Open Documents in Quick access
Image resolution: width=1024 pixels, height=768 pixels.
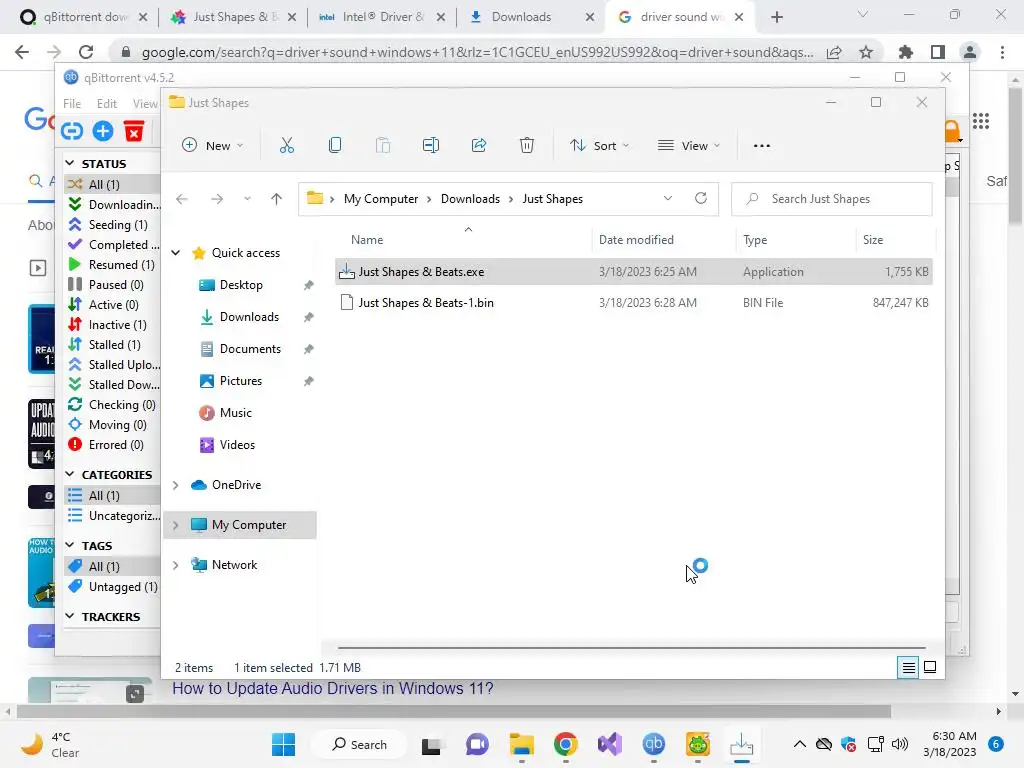(x=250, y=349)
